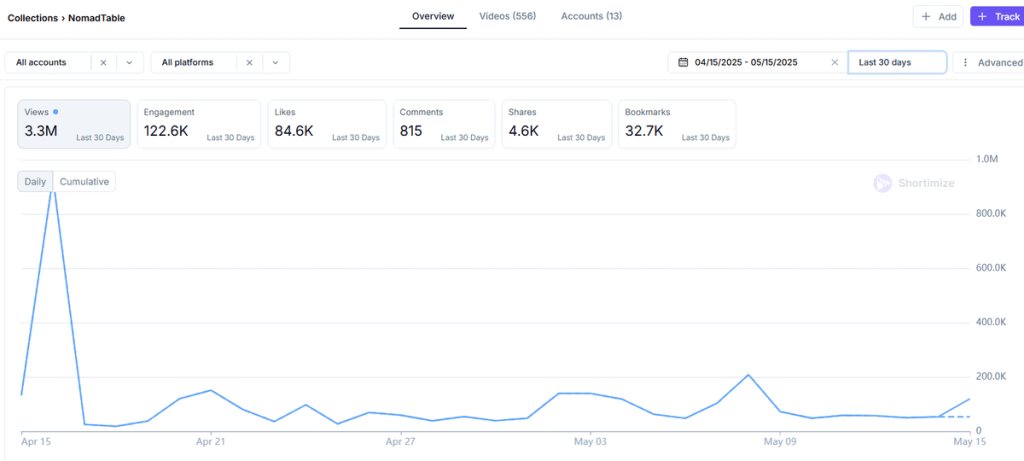The width and height of the screenshot is (1024, 461).
Task: Click the three-dot icon beside Advanced
Action: click(965, 62)
